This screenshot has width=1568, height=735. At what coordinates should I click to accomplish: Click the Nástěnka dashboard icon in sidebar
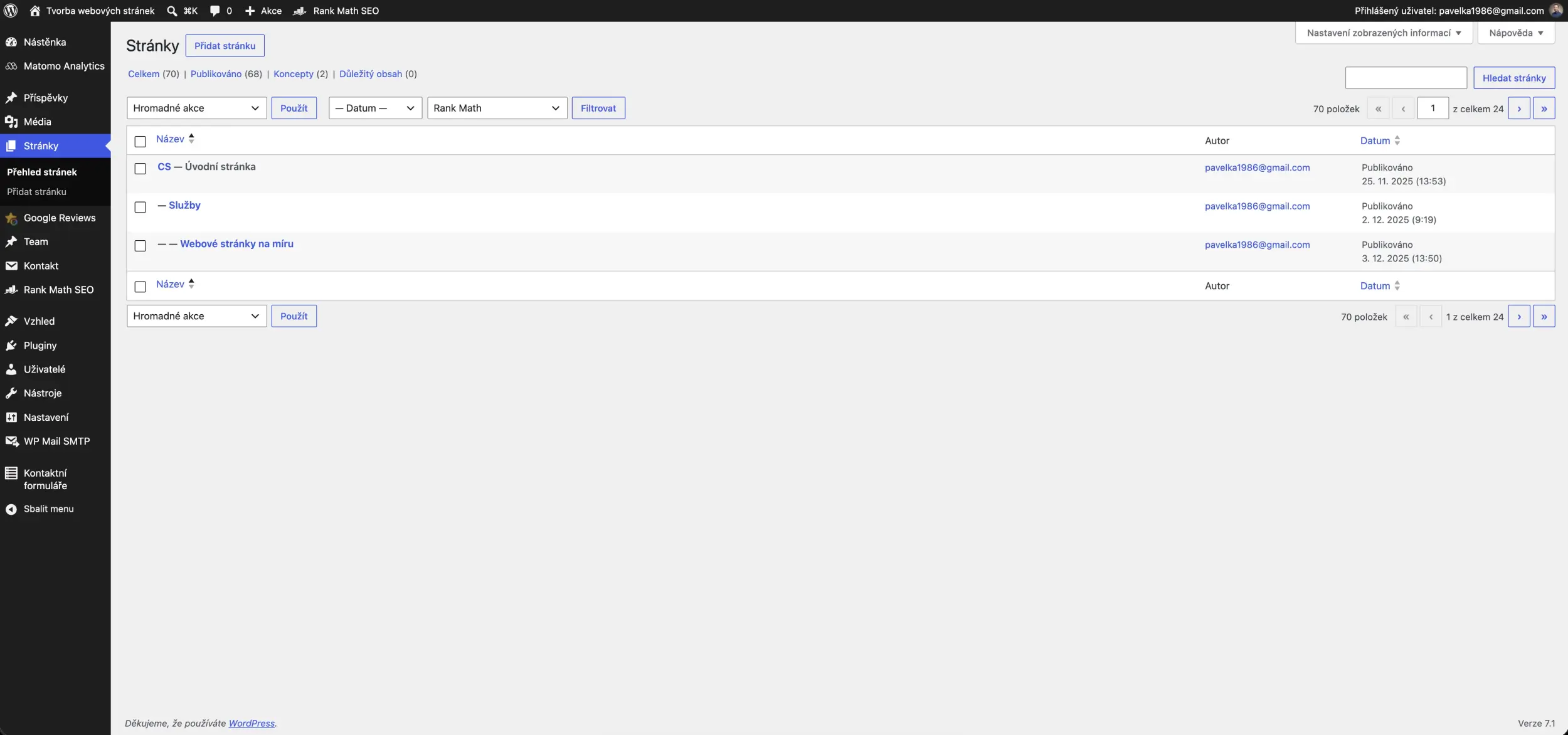(x=11, y=42)
